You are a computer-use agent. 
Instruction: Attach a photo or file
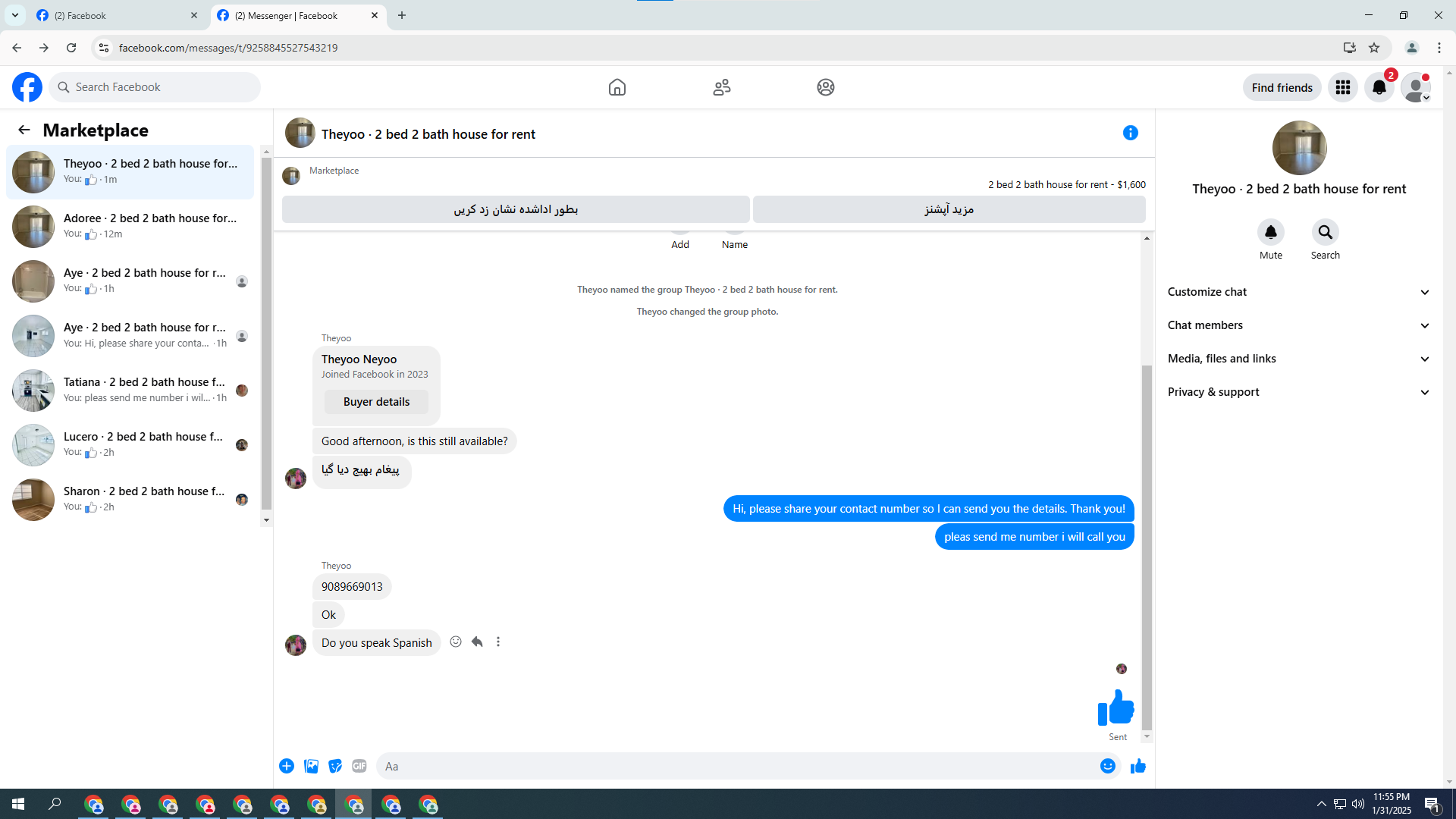(x=311, y=766)
